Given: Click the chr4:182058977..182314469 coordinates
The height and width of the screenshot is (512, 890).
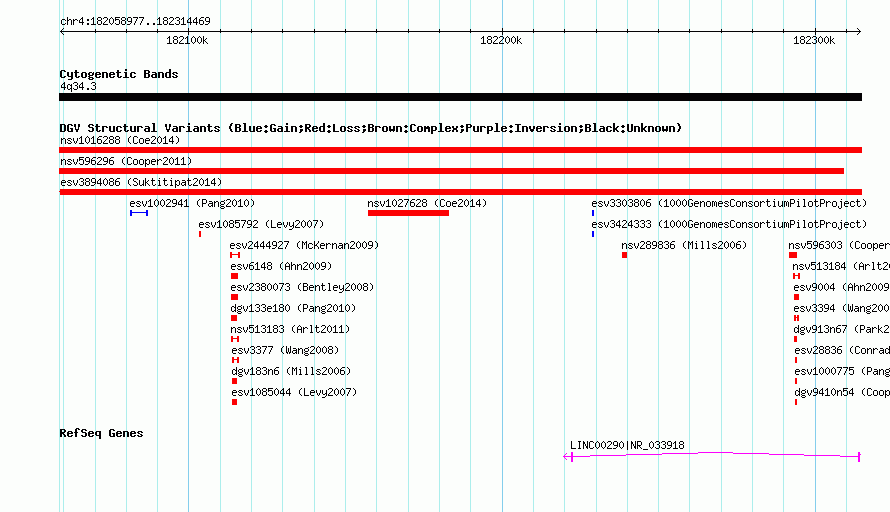Looking at the screenshot, I should coord(135,21).
